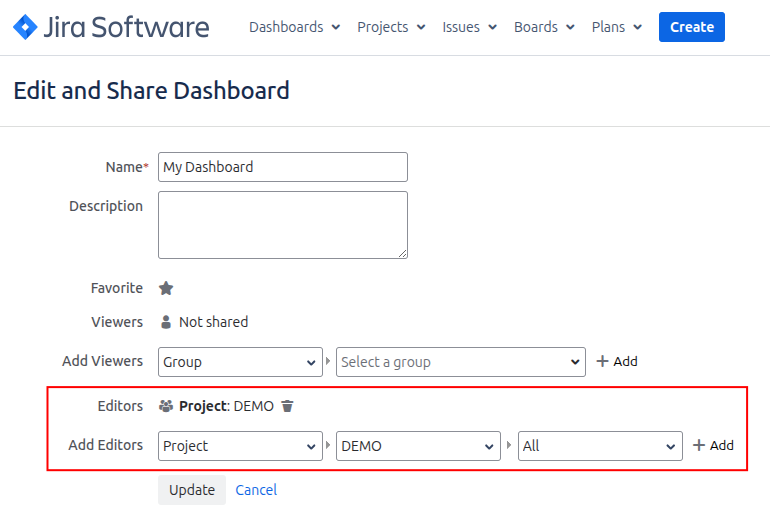
Task: Open the Select a group dropdown
Action: (461, 362)
